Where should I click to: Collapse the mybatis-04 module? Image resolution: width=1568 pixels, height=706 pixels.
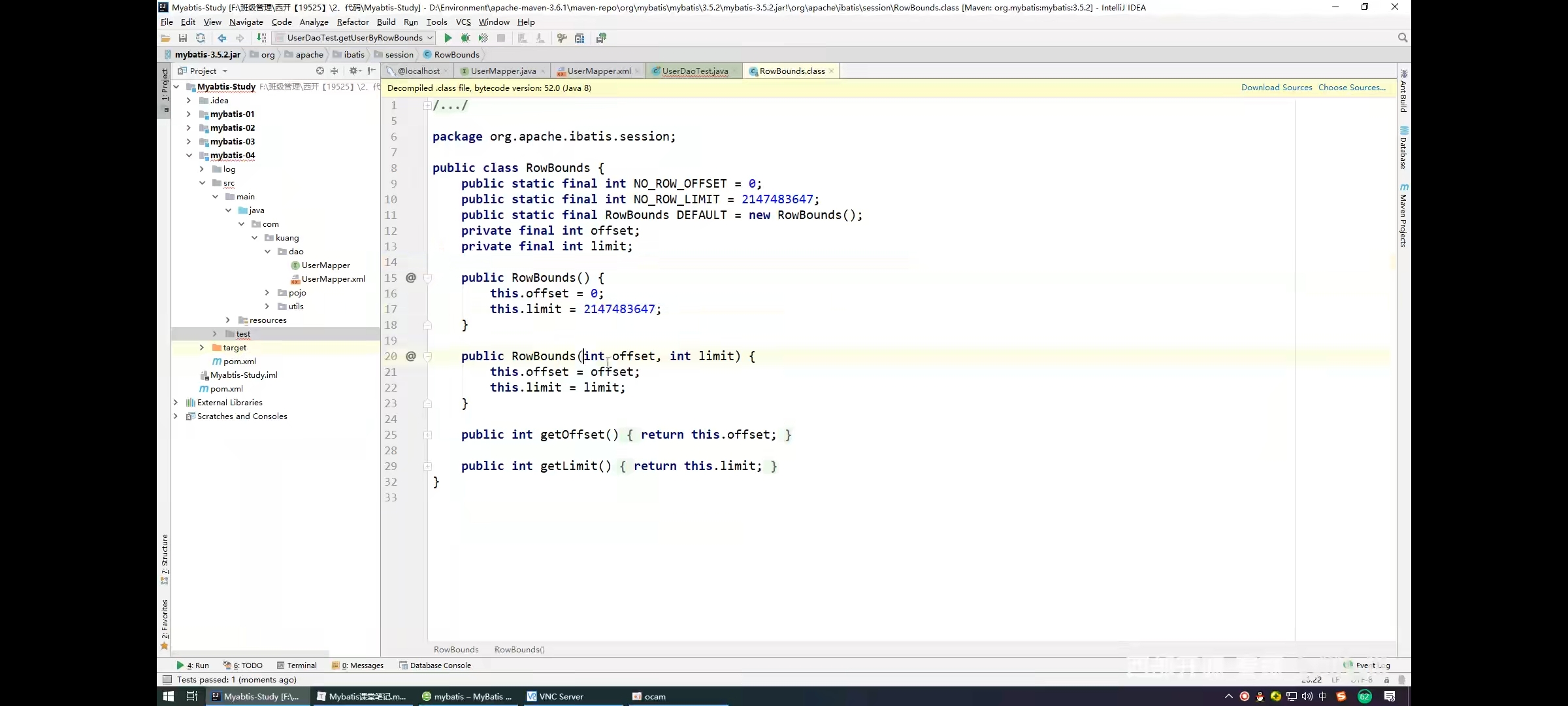[189, 156]
